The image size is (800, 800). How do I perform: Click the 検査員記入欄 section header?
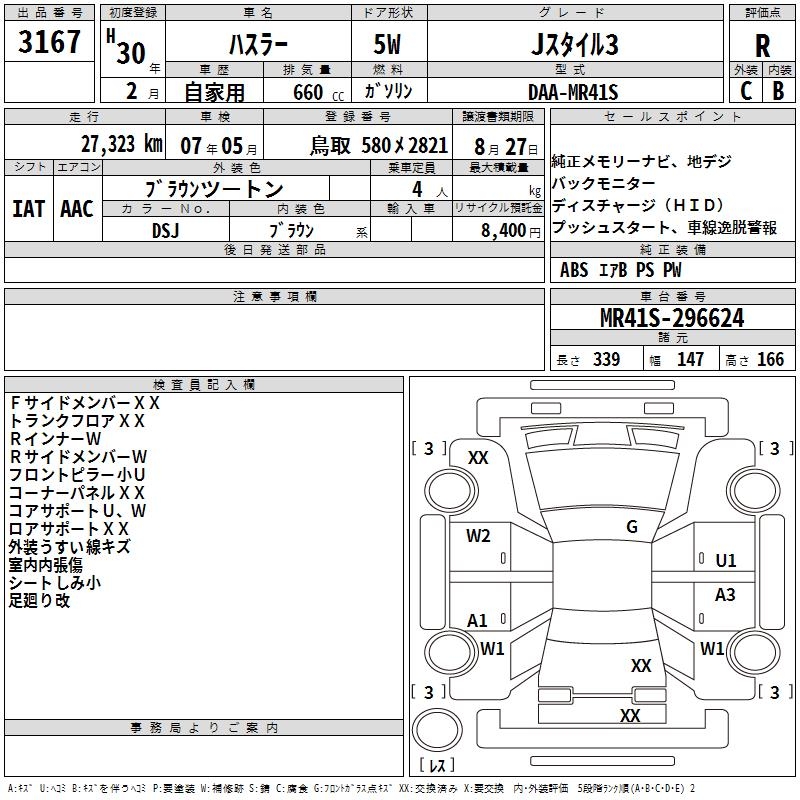click(204, 385)
